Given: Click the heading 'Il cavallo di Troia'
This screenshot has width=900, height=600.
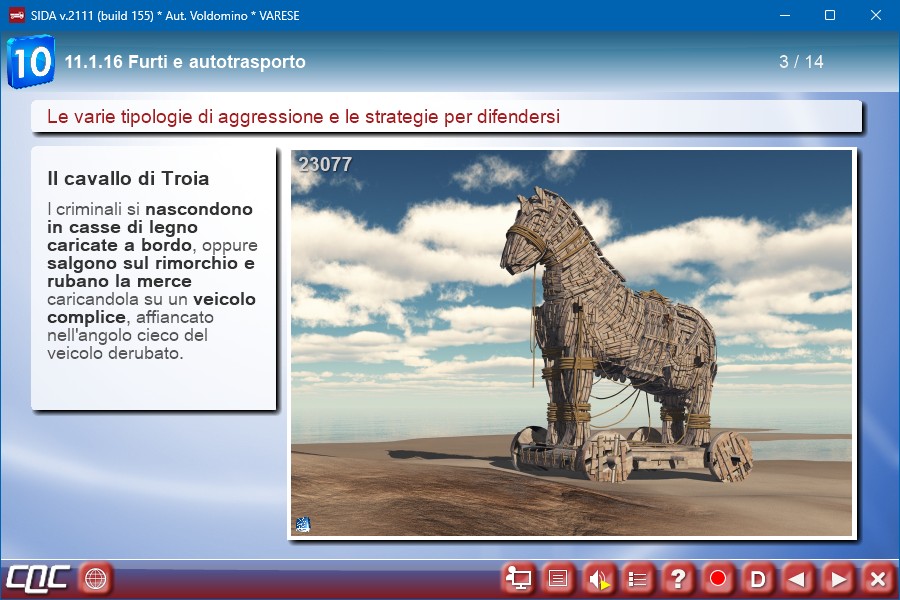Looking at the screenshot, I should pyautogui.click(x=128, y=179).
